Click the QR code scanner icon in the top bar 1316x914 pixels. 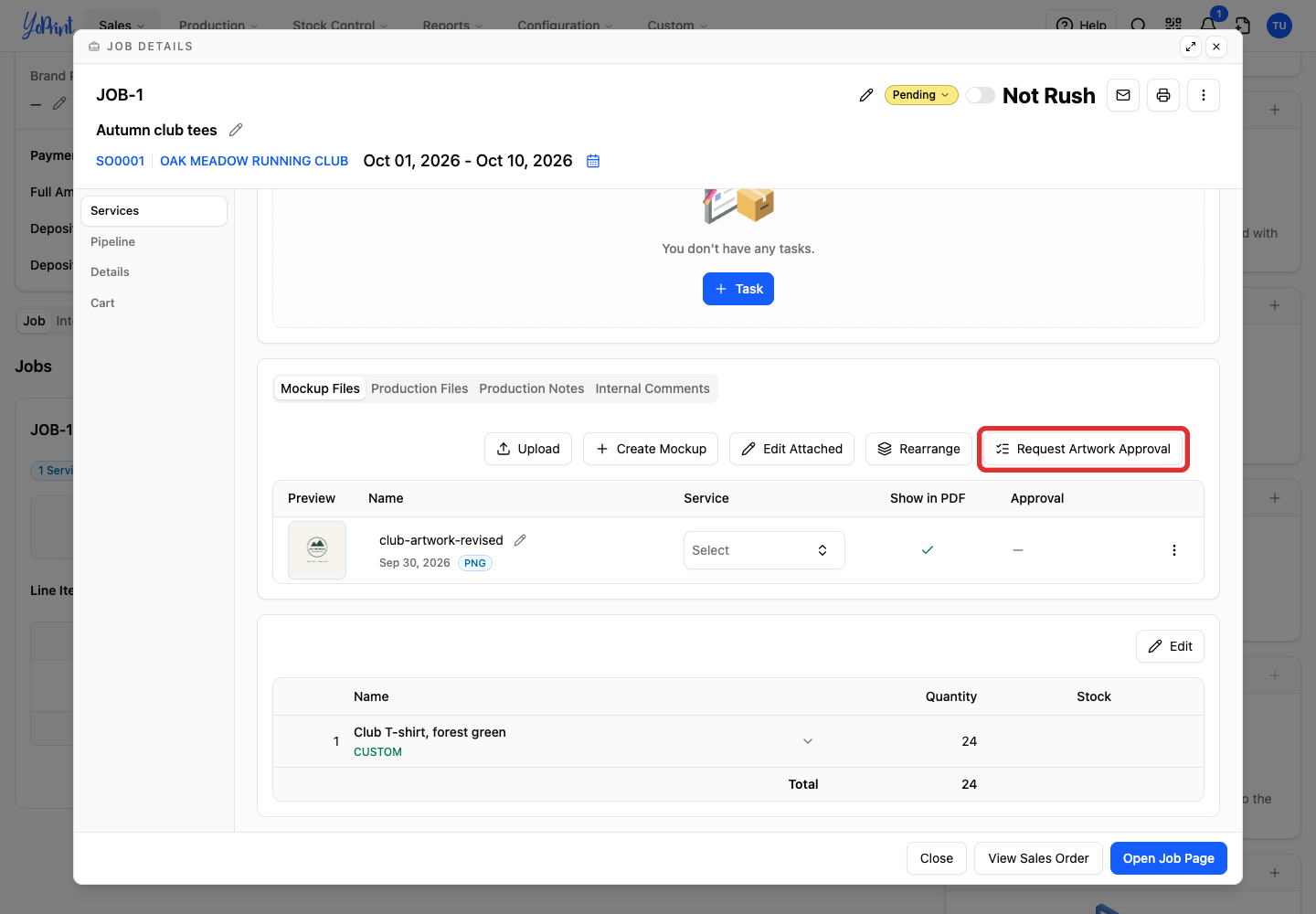tap(1173, 26)
